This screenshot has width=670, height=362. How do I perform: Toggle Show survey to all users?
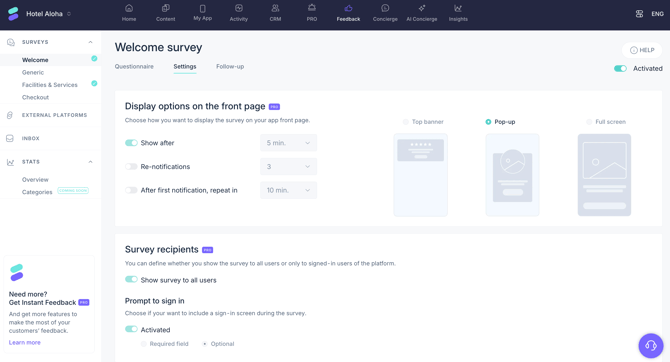[x=131, y=280]
